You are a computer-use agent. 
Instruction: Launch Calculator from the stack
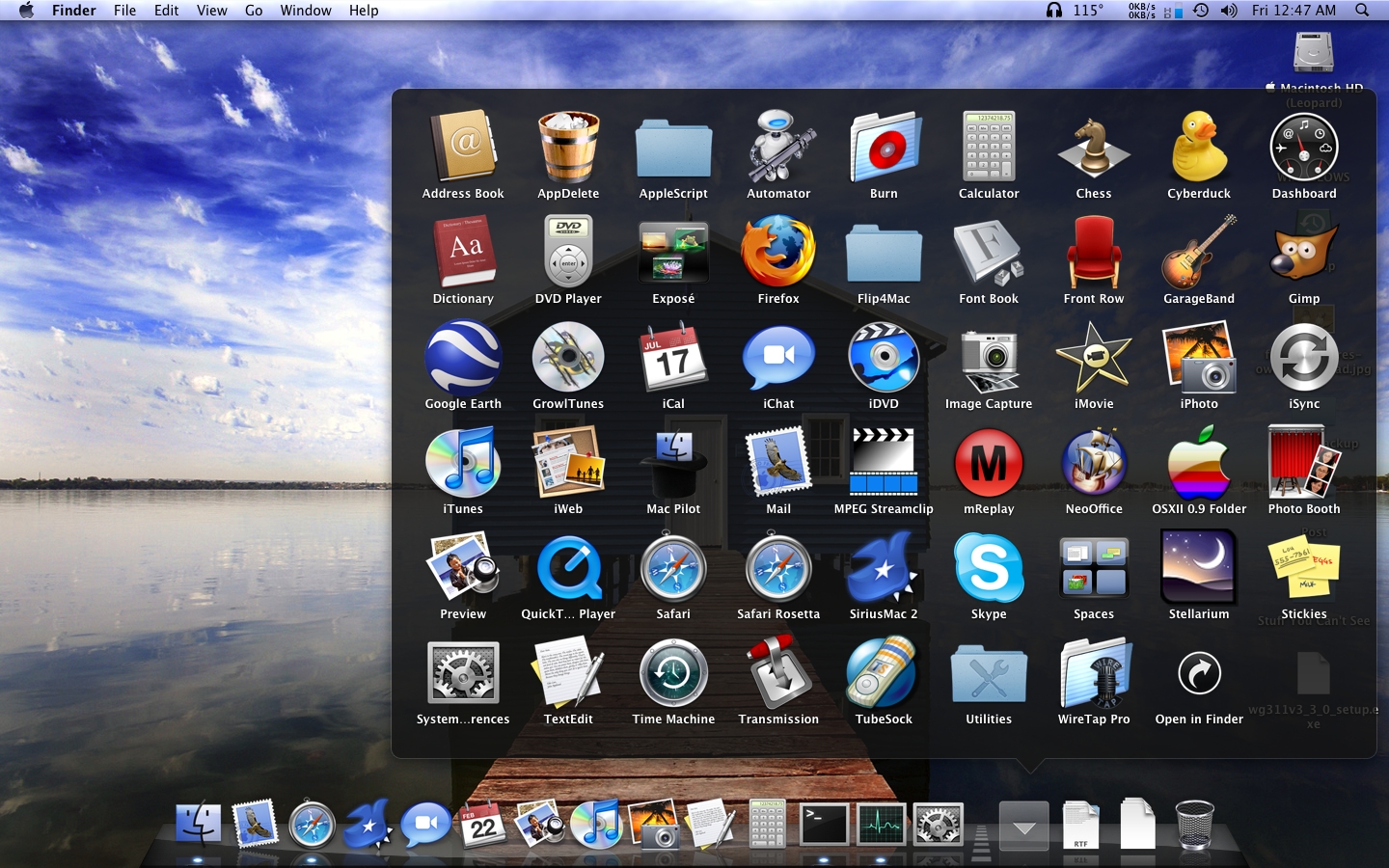coord(989,148)
